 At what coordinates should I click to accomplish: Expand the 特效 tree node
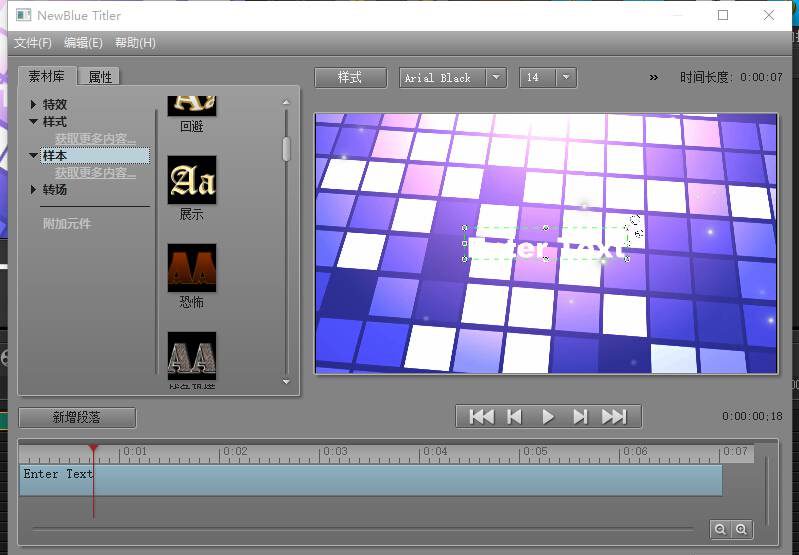click(x=33, y=104)
